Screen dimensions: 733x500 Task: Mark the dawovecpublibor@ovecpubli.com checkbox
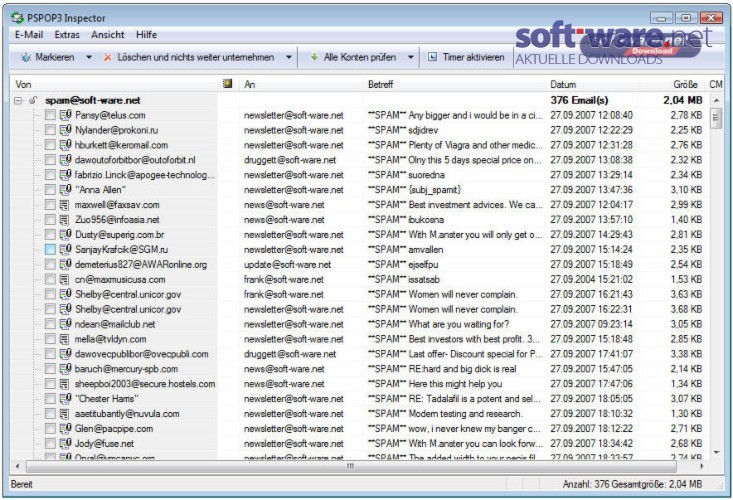tap(50, 354)
